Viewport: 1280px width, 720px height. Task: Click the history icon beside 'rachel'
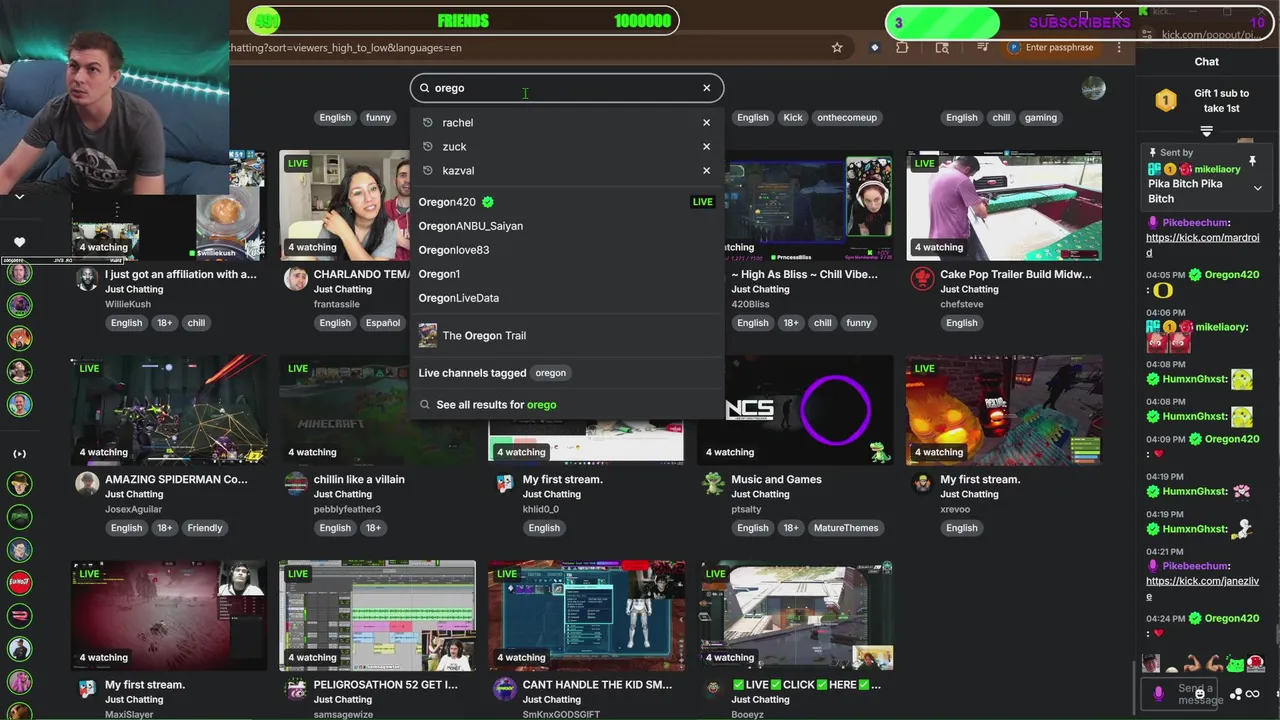click(428, 123)
